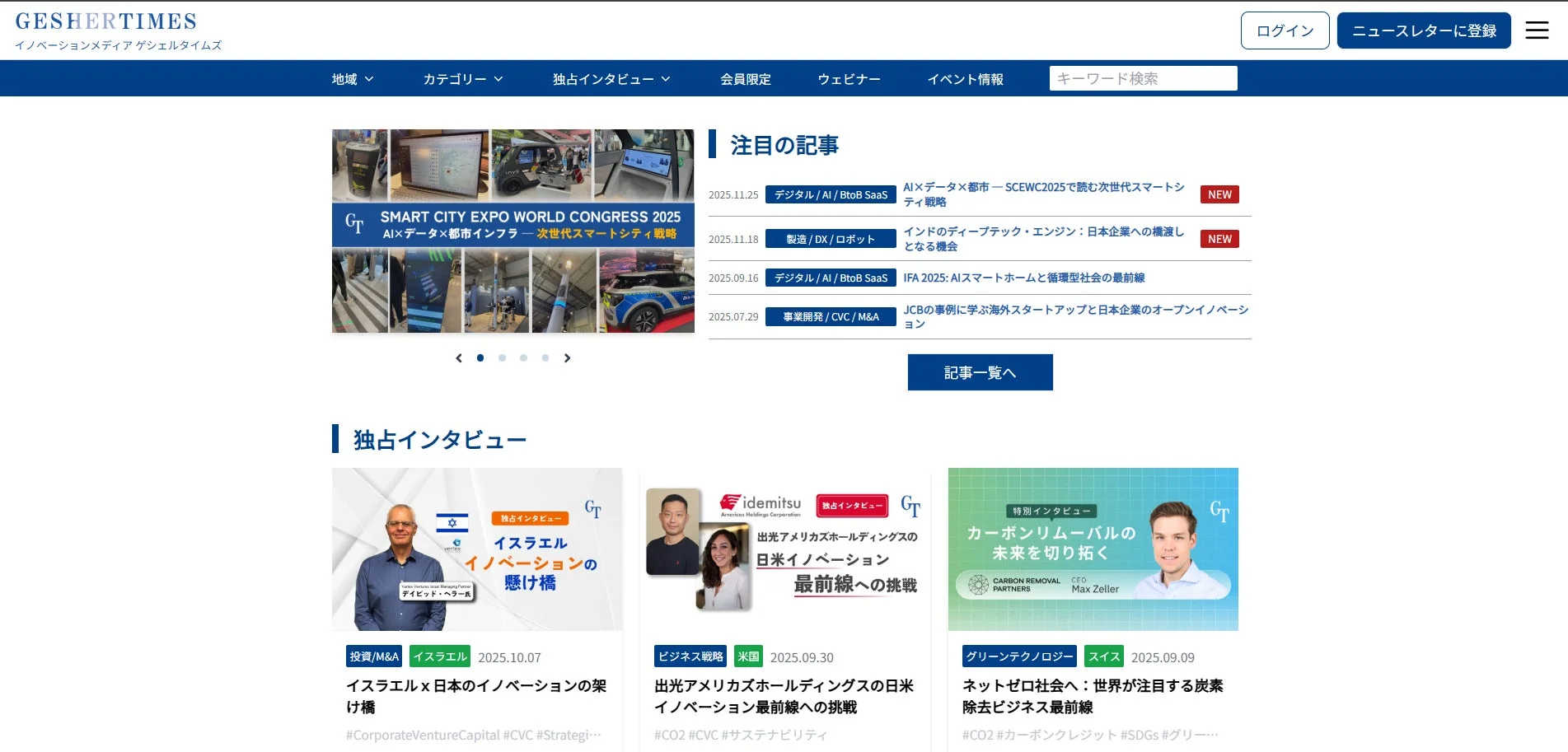This screenshot has width=1568, height=752.
Task: Open the 会員限定 menu item
Action: pos(744,78)
